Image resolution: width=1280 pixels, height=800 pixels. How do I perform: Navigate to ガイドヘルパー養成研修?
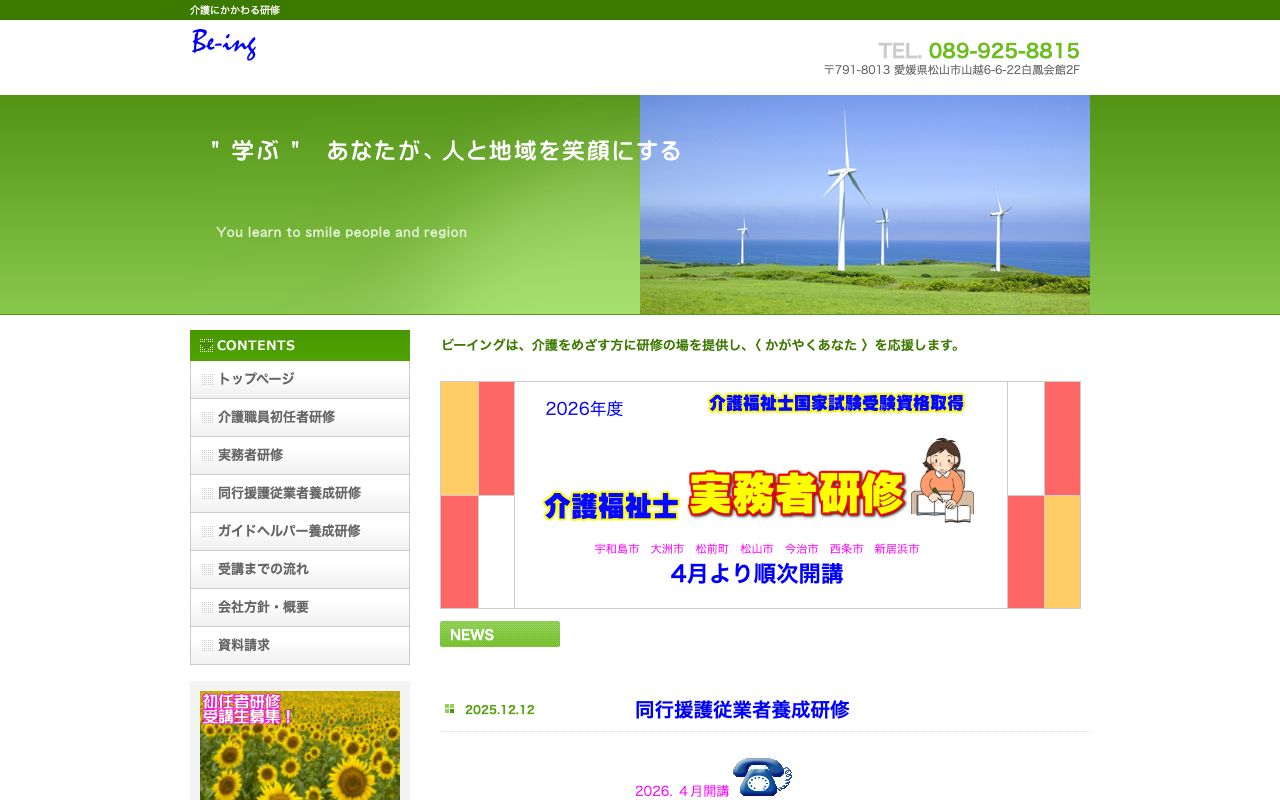pos(289,531)
